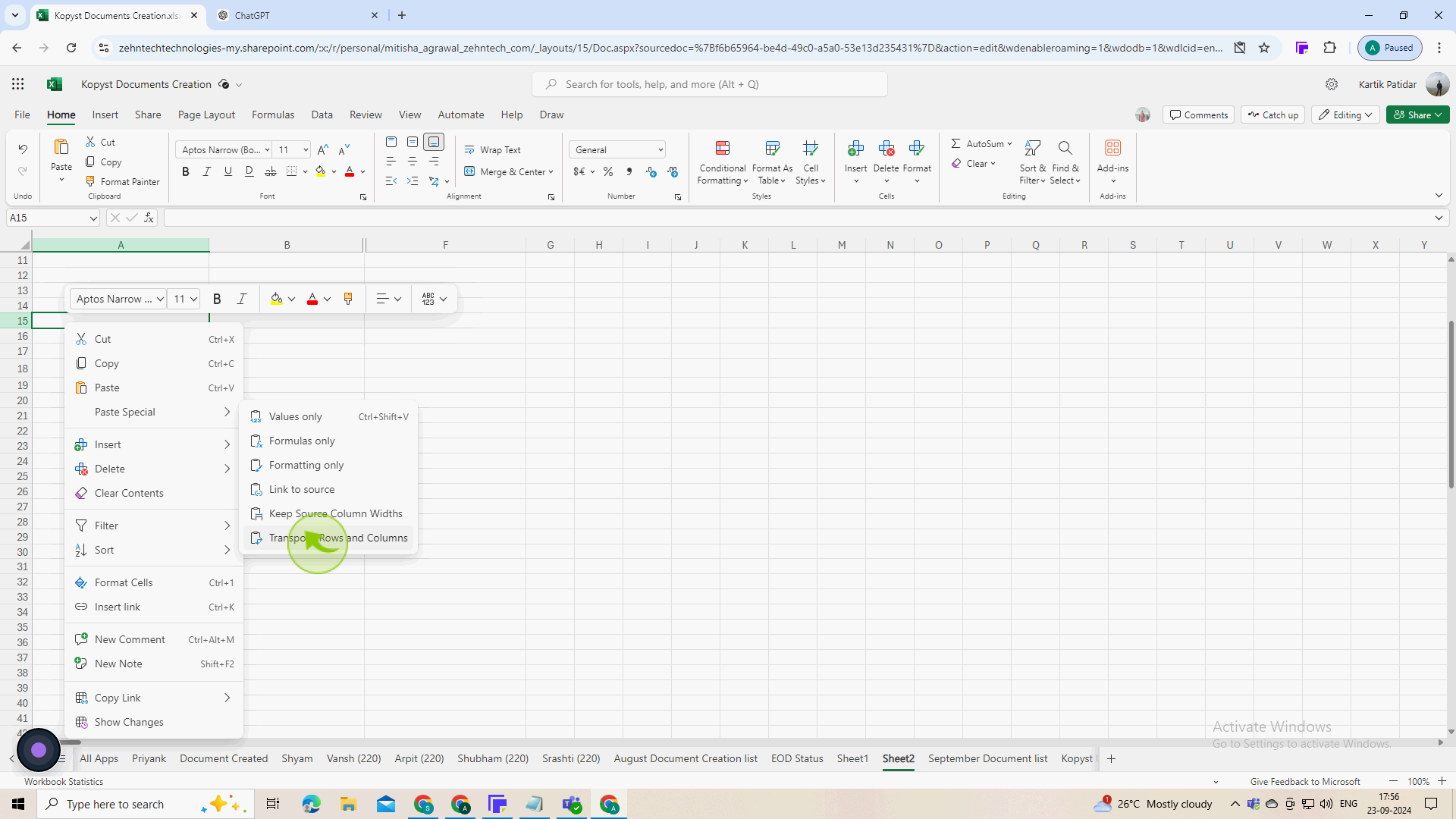The width and height of the screenshot is (1456, 819).
Task: Toggle Italic in the ribbon
Action: coord(207,171)
